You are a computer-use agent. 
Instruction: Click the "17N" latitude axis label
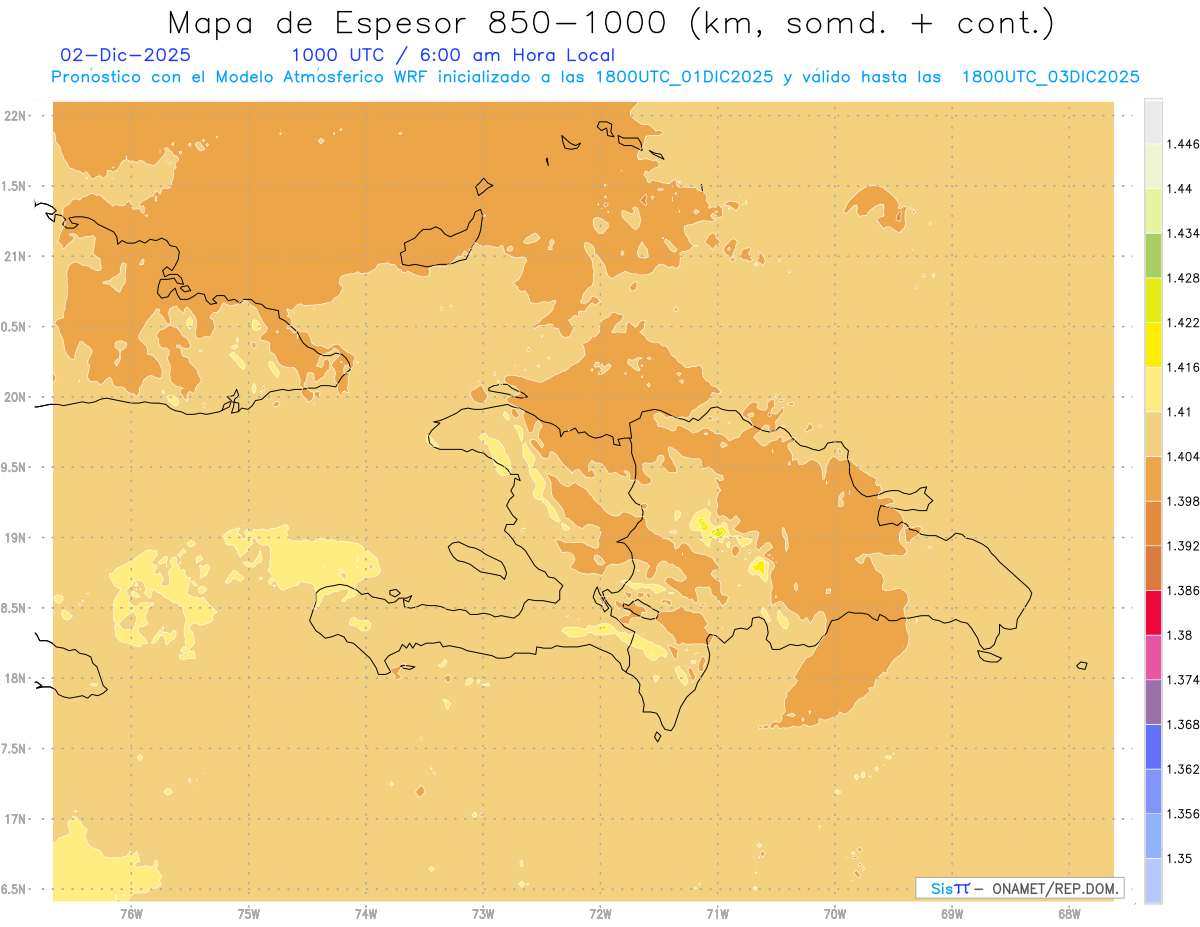(15, 819)
